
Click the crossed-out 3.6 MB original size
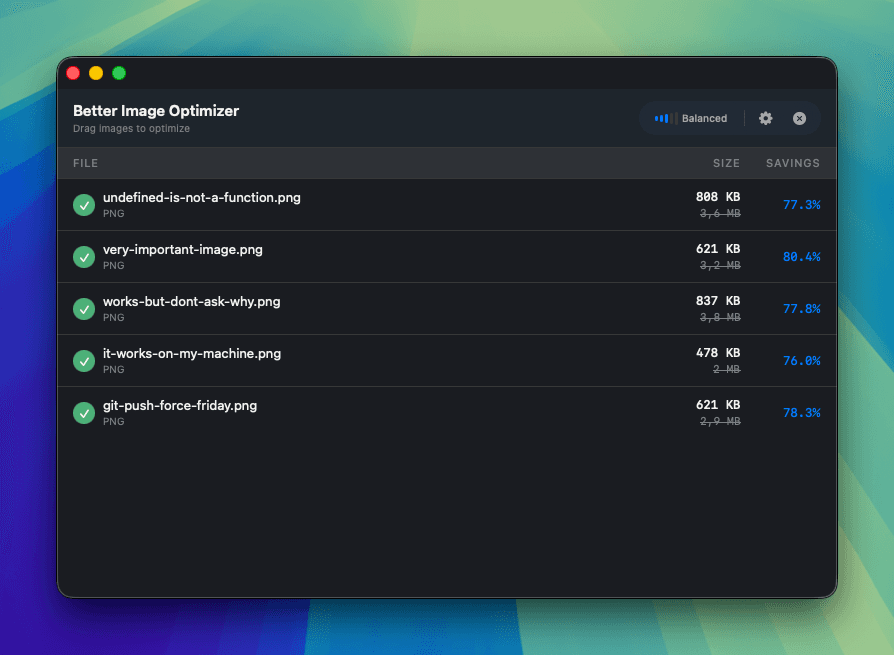[719, 213]
